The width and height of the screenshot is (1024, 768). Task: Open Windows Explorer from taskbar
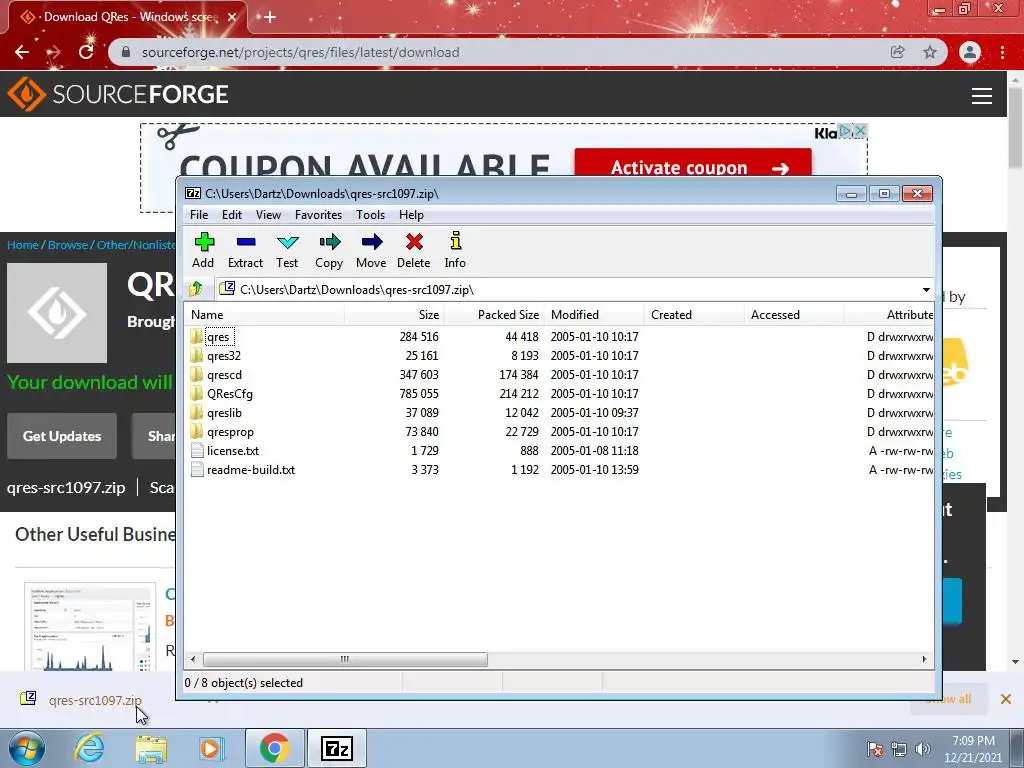coord(151,748)
